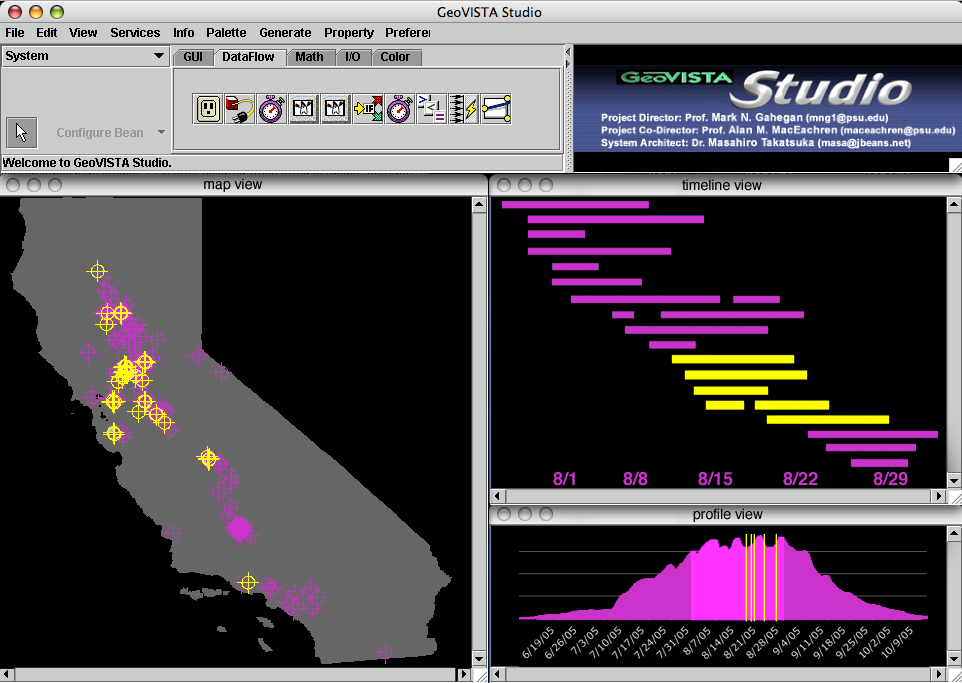Select the topmost yellow bar in timeline view

click(733, 359)
